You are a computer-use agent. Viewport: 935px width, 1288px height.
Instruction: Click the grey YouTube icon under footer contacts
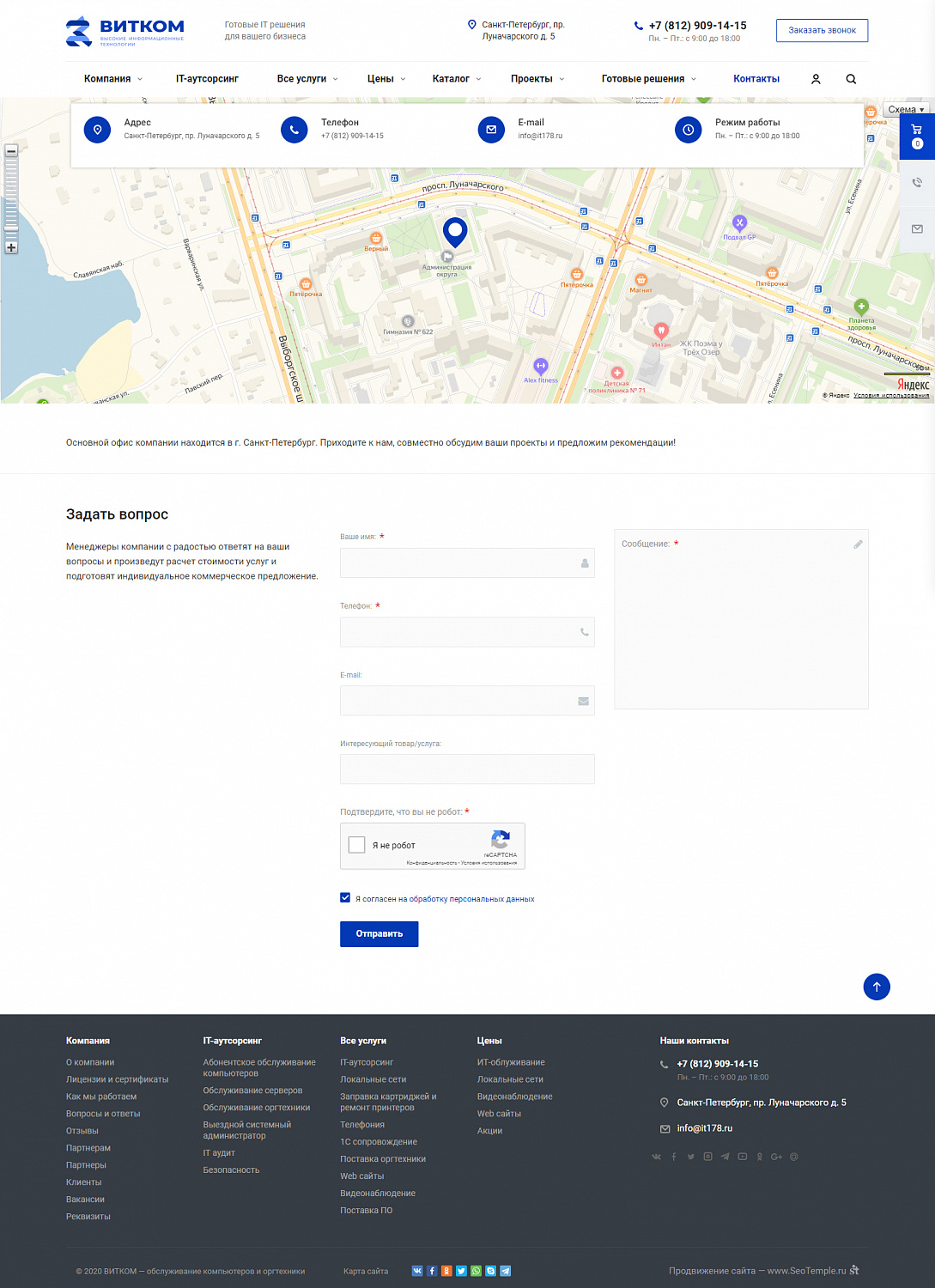click(x=743, y=1157)
